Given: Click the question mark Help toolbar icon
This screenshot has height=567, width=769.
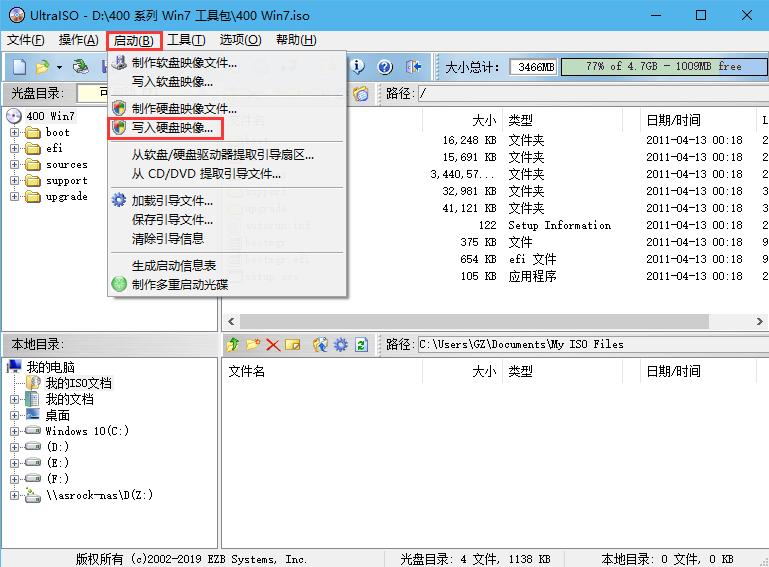Looking at the screenshot, I should click(385, 66).
